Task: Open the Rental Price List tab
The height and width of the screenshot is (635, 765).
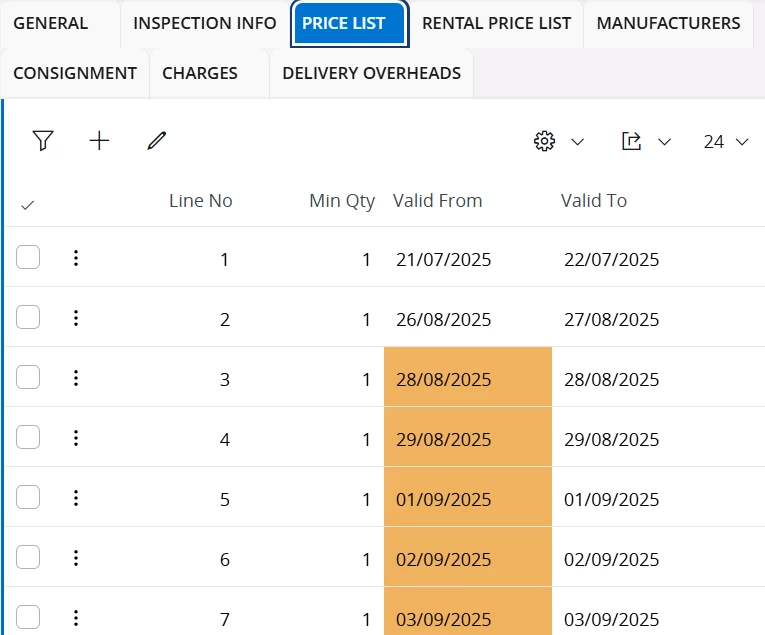Action: coord(496,23)
